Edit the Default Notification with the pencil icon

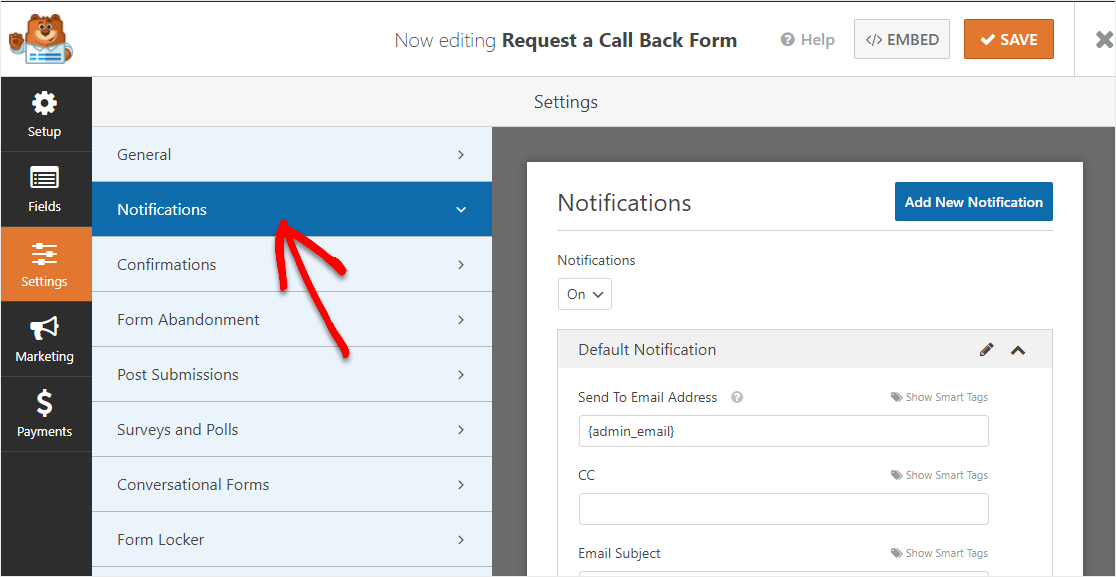(987, 349)
